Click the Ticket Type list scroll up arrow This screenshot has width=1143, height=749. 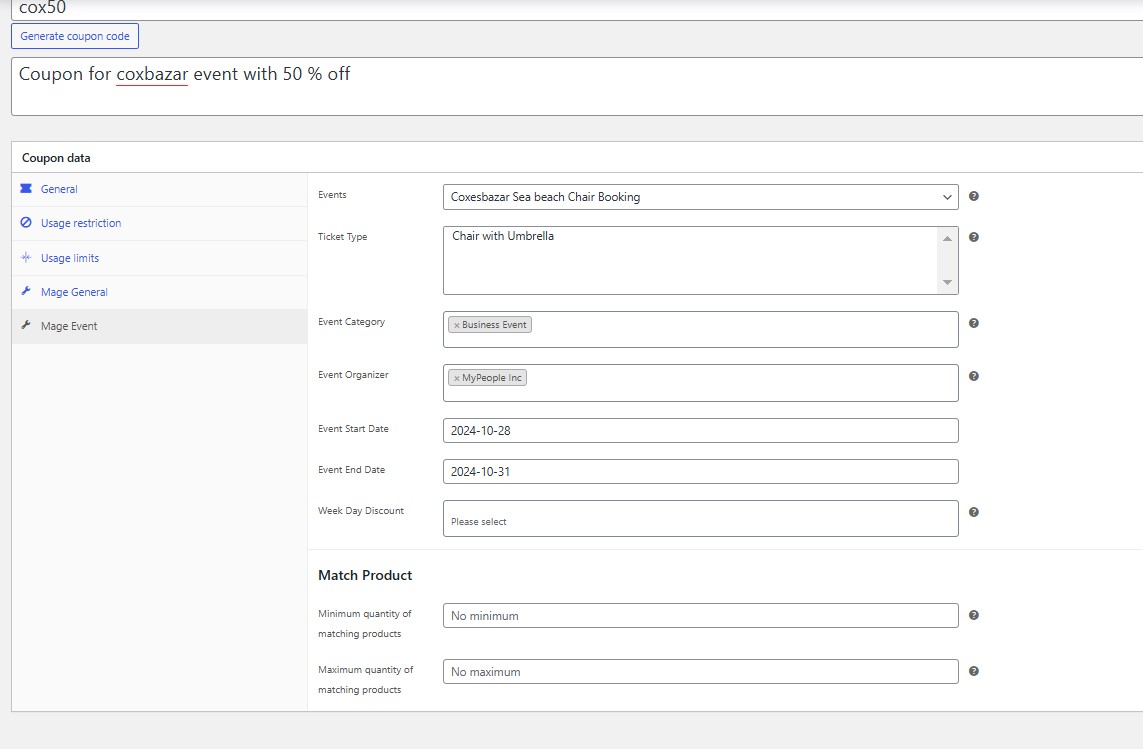[x=947, y=238]
